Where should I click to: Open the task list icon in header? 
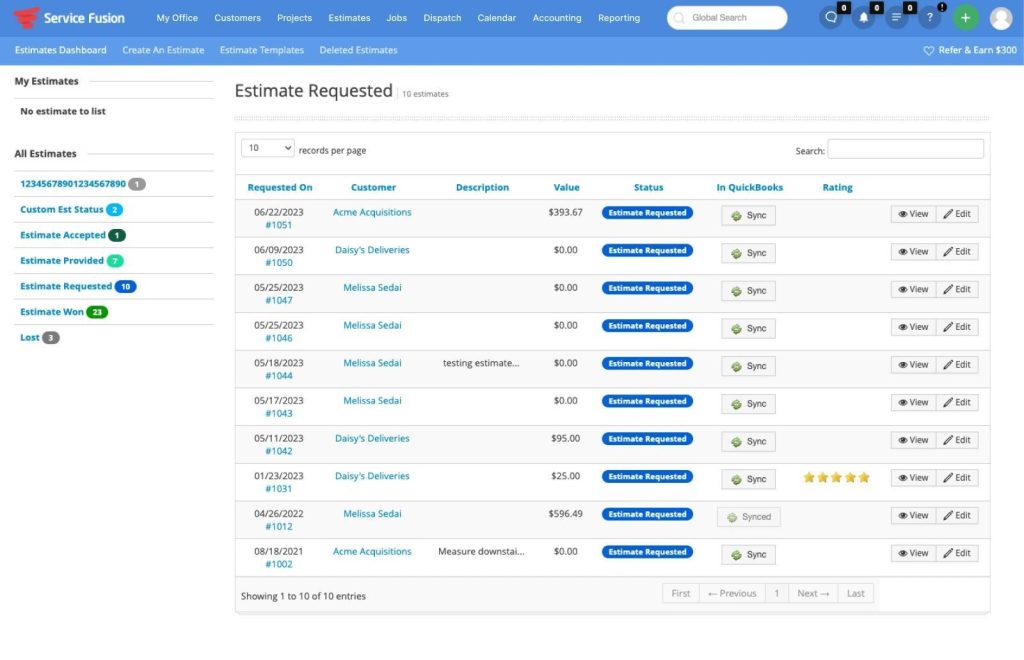[896, 18]
